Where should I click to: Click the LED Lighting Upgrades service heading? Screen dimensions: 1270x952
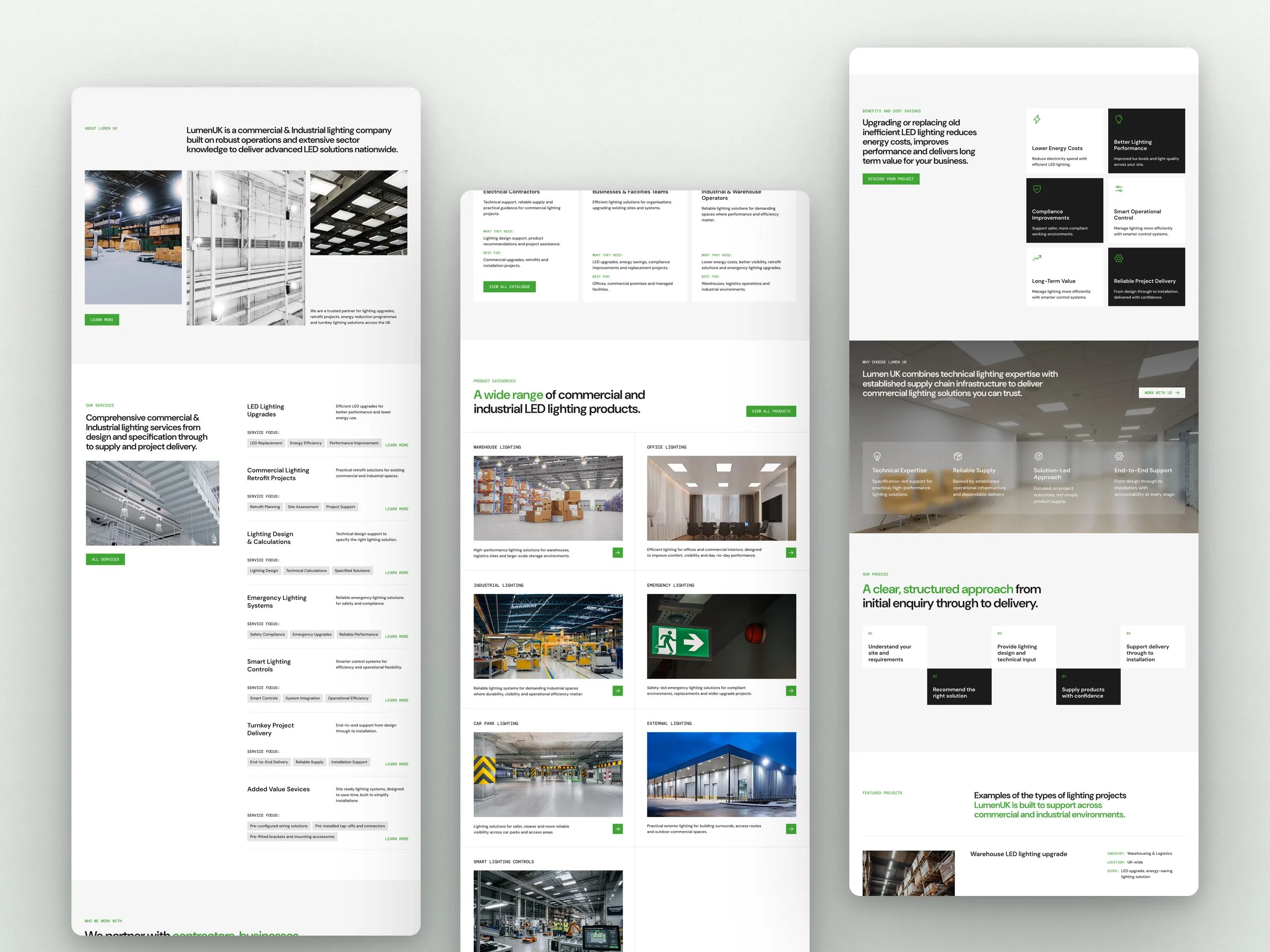[x=265, y=410]
